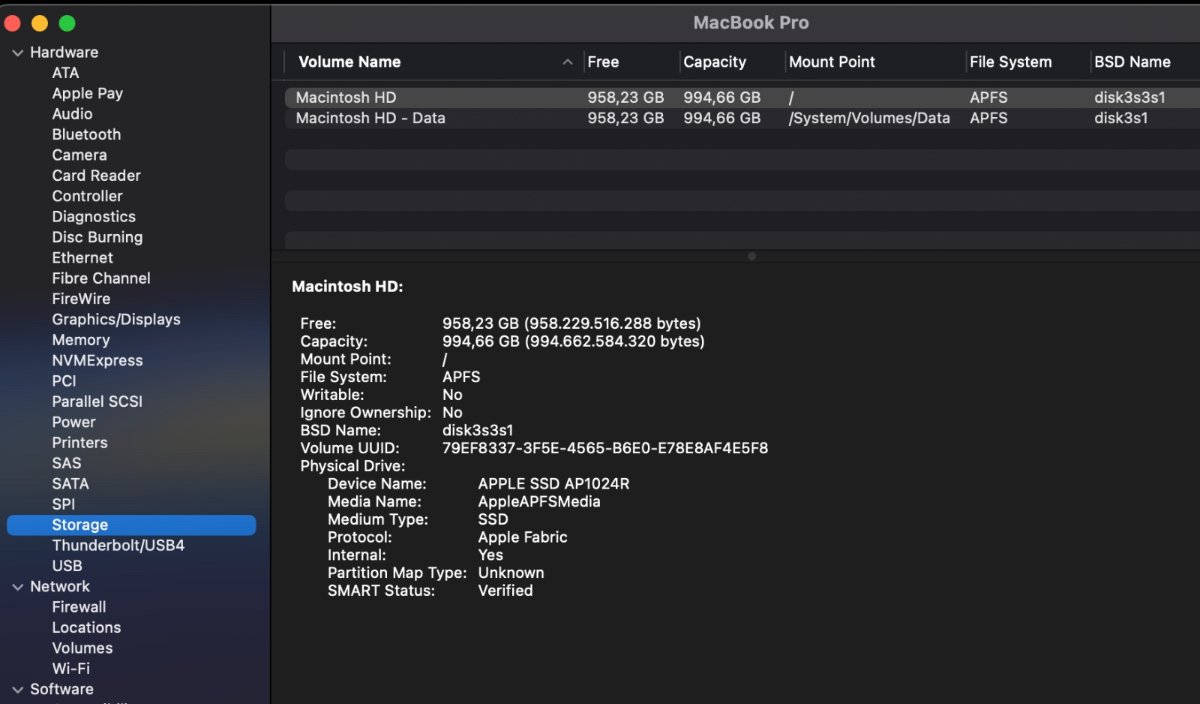
Task: Select the Software category heading
Action: [x=62, y=689]
